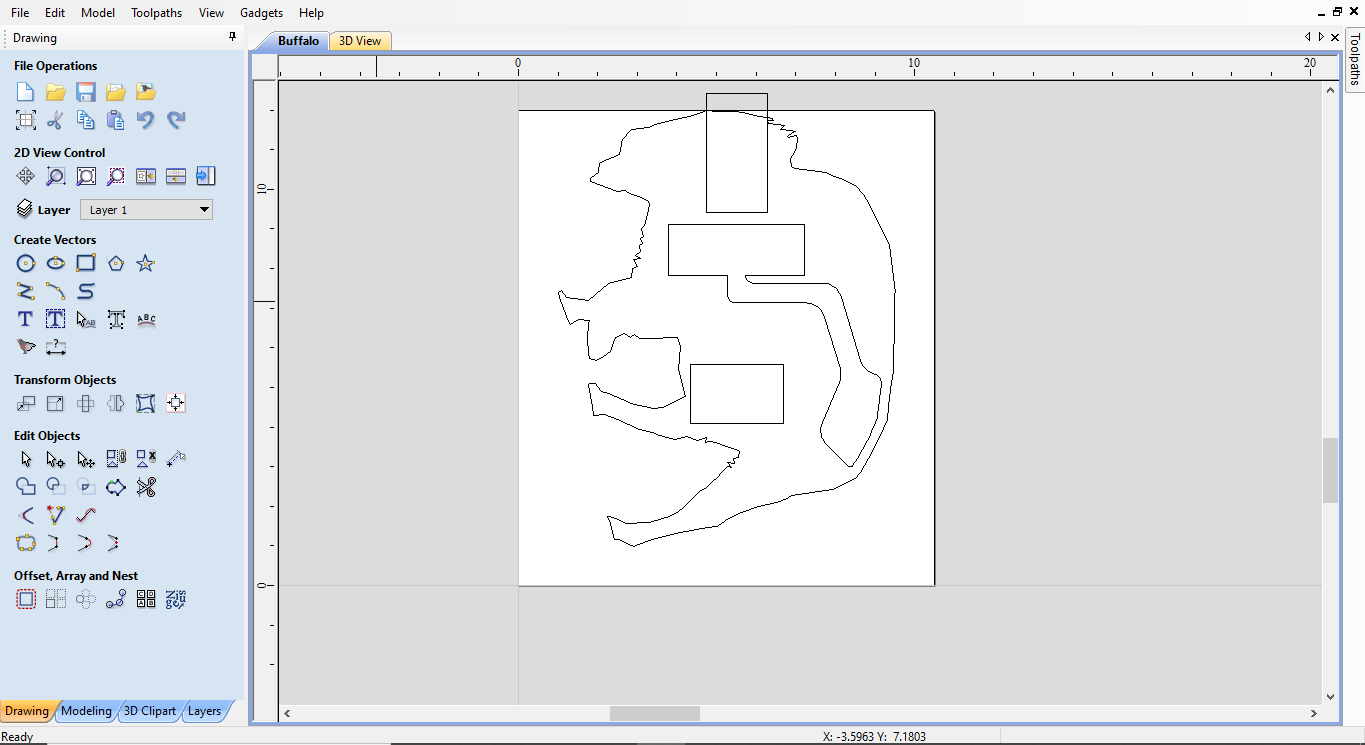Select the Draw Rectangle tool
The height and width of the screenshot is (745, 1365).
pos(86,263)
